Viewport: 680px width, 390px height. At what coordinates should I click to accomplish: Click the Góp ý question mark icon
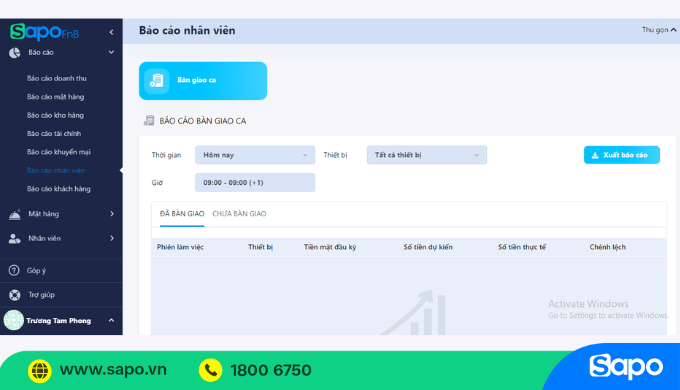(x=14, y=270)
